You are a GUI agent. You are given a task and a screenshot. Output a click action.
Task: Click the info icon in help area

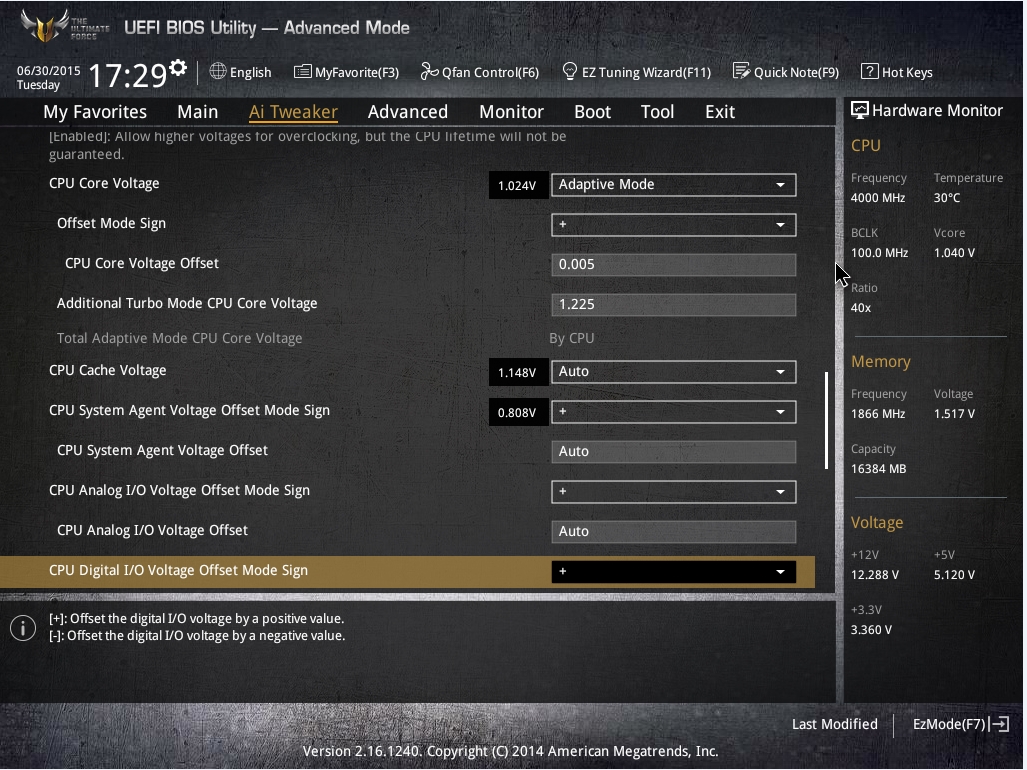pos(23,628)
